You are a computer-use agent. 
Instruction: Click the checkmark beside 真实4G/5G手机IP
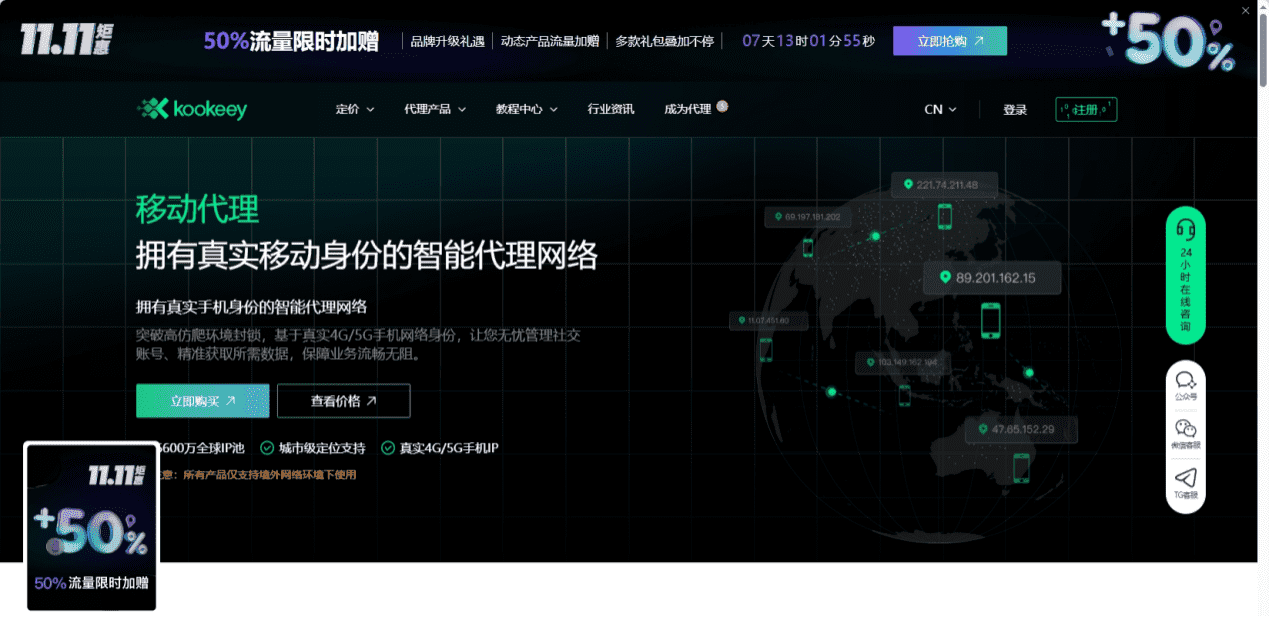coord(388,448)
